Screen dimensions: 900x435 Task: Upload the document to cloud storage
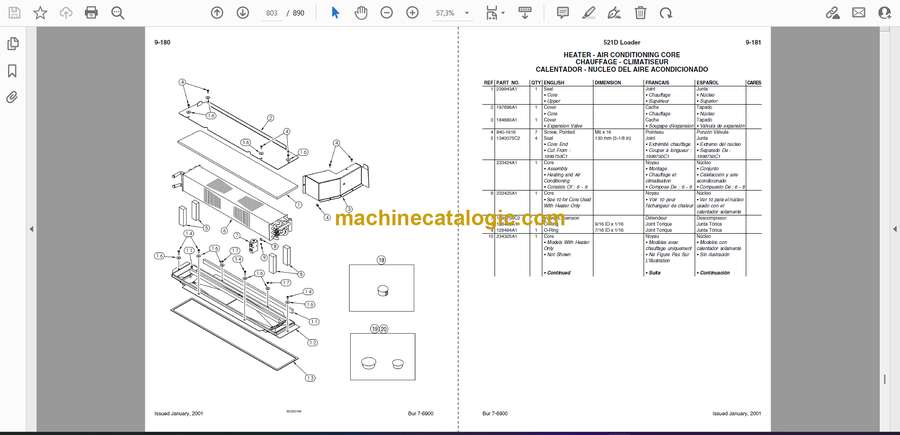coord(66,13)
